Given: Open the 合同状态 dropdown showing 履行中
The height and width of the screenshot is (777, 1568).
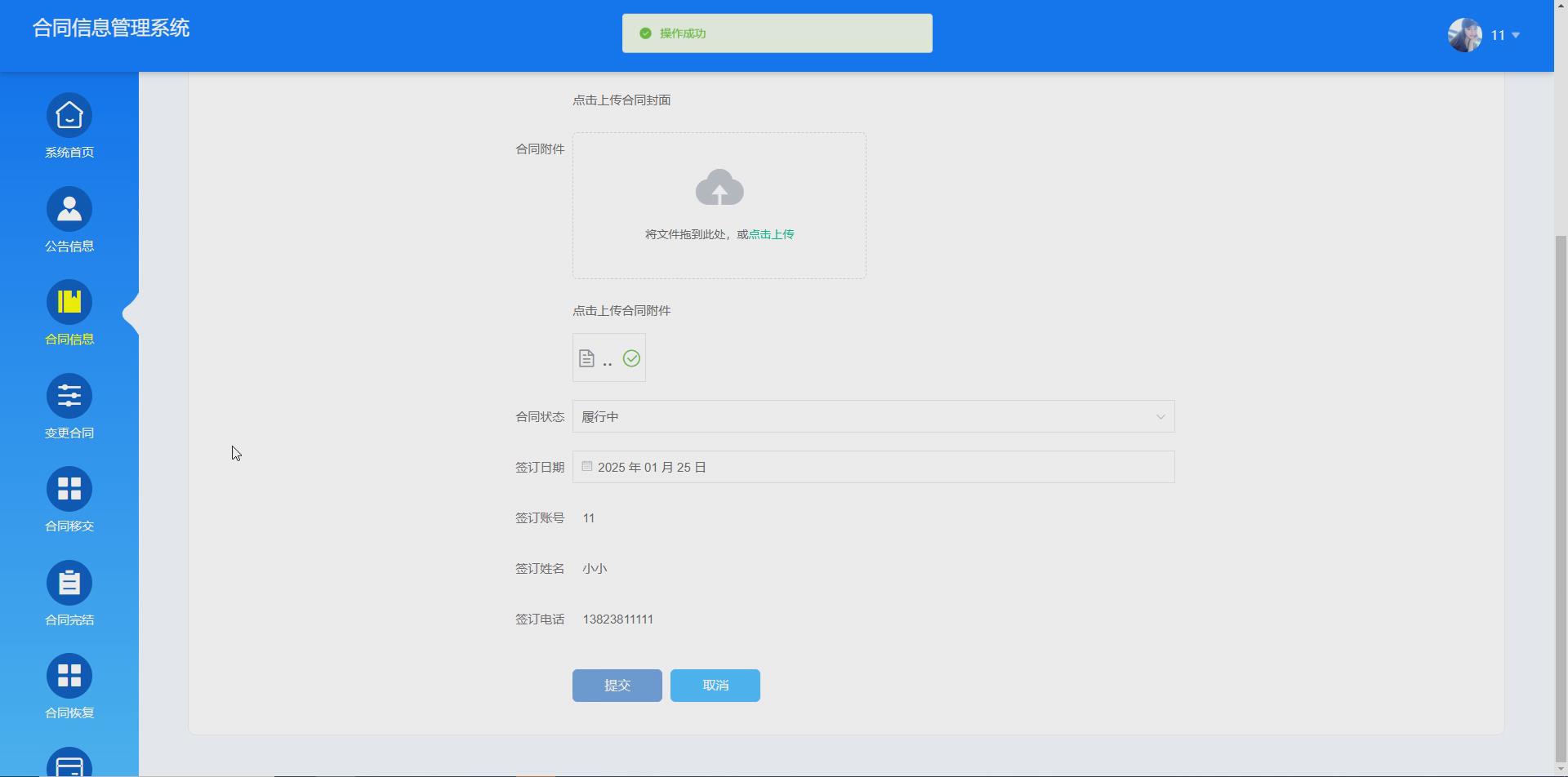Looking at the screenshot, I should click(x=873, y=416).
